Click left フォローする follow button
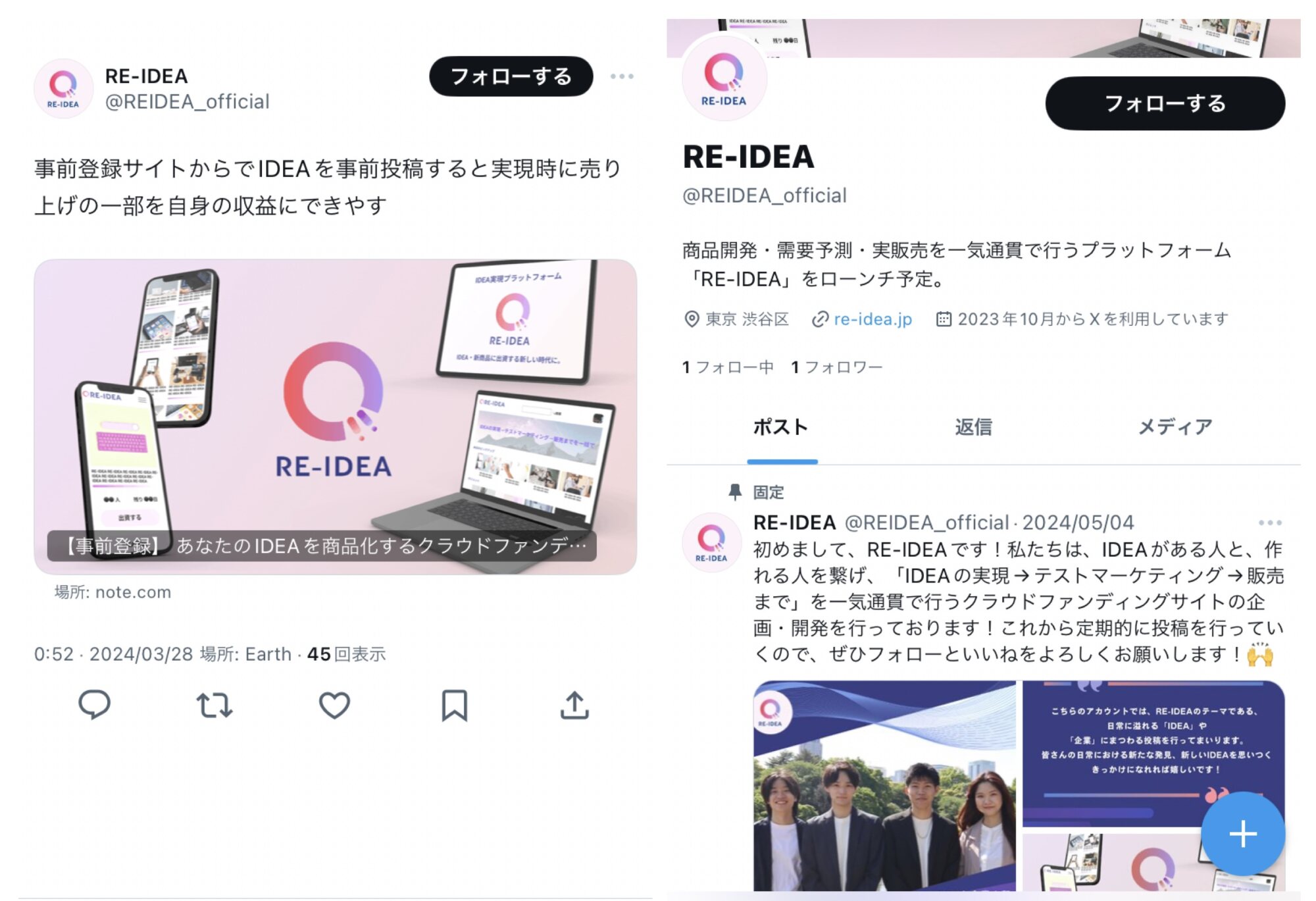 pos(511,76)
